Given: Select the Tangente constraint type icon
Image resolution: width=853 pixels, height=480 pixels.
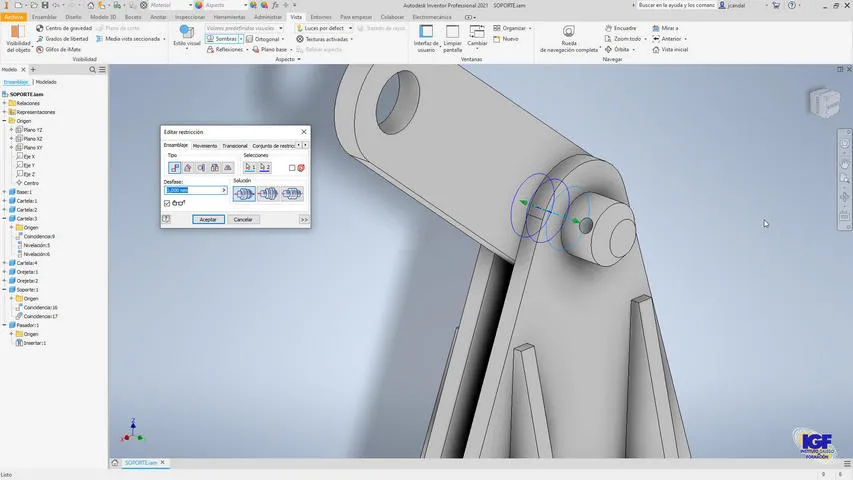Looking at the screenshot, I should coord(201,168).
